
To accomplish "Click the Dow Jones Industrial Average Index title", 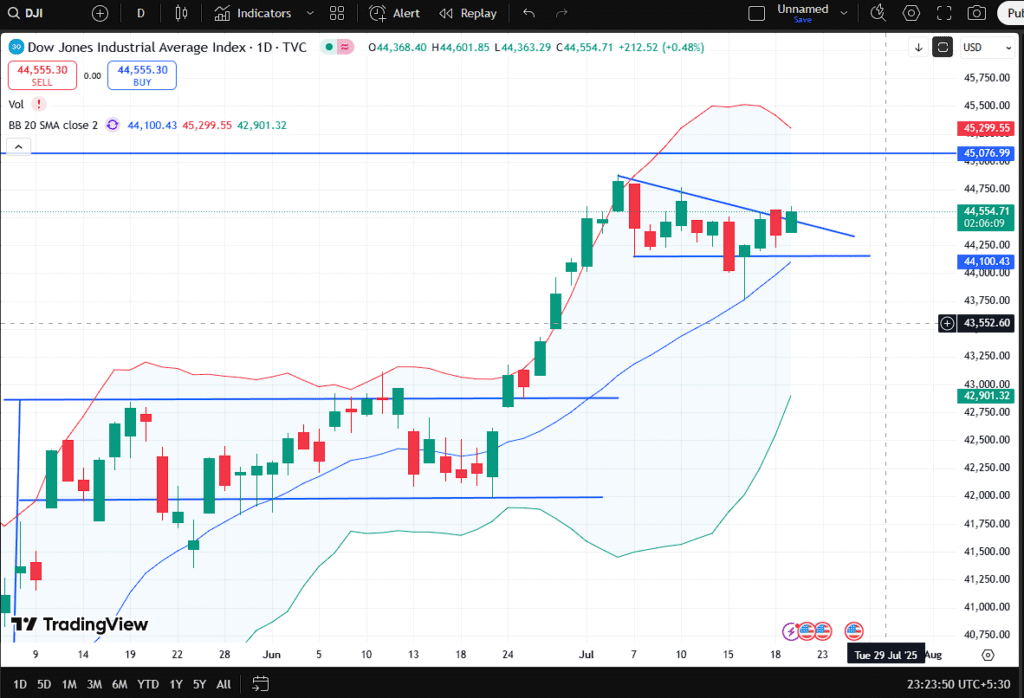I will click(x=136, y=47).
